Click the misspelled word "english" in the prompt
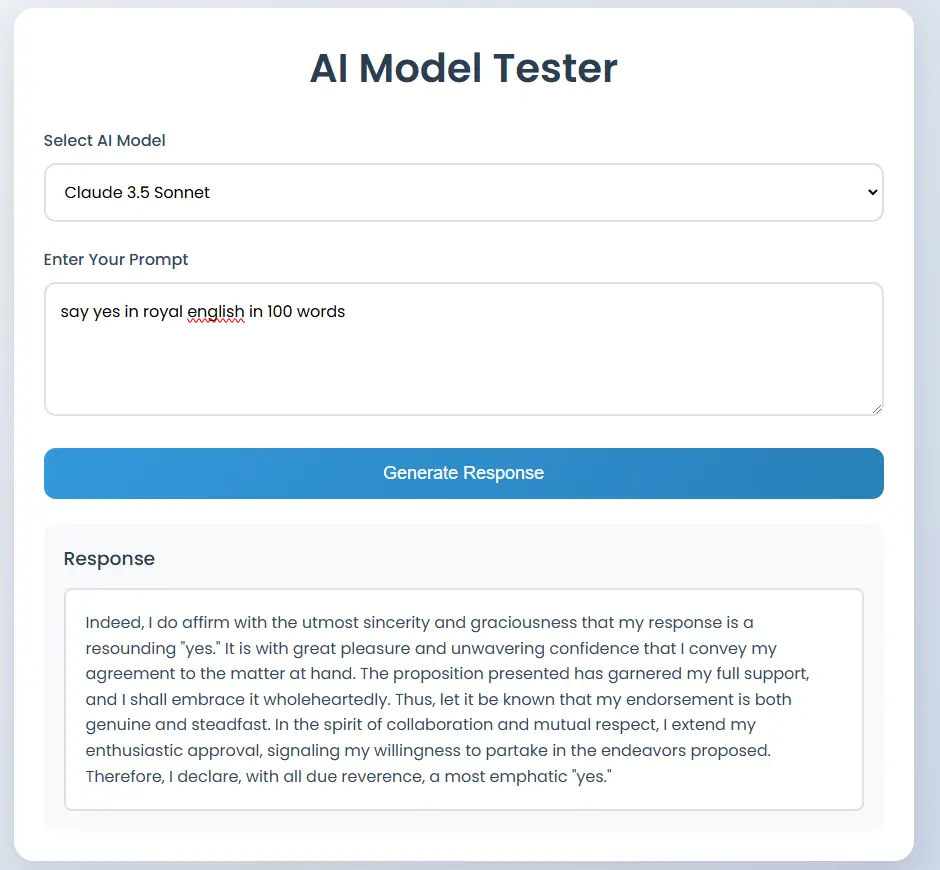The width and height of the screenshot is (940, 870). tap(216, 312)
